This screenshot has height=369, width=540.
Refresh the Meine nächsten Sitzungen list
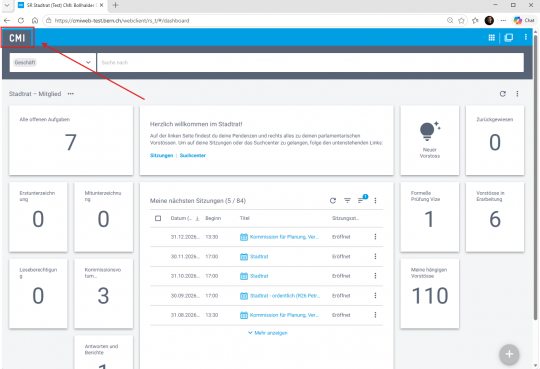333,201
